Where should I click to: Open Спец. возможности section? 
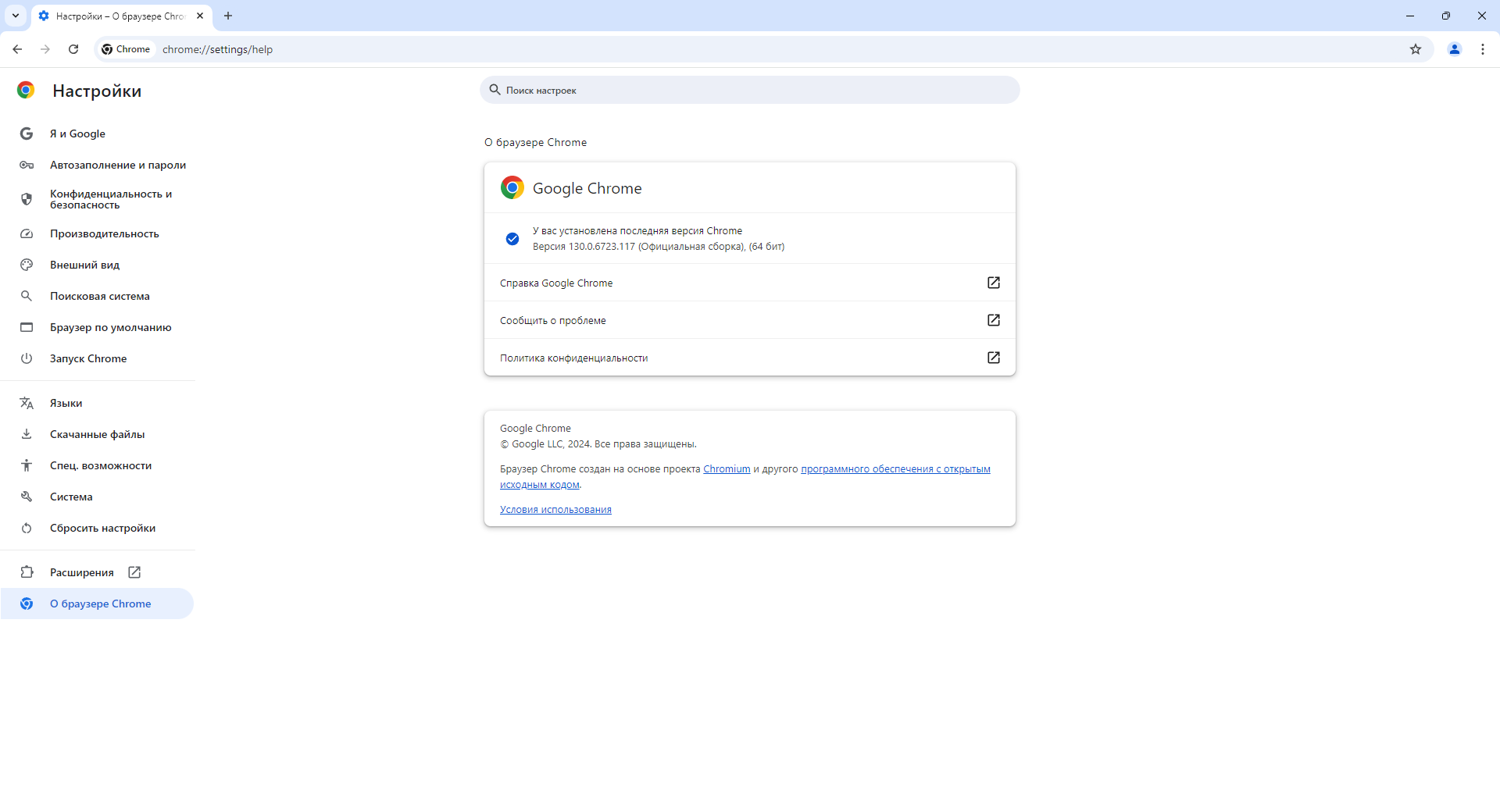98,465
